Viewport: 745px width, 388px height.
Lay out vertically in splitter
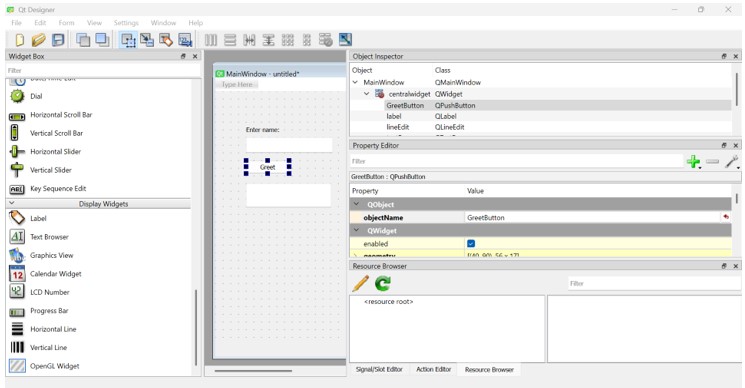point(268,40)
